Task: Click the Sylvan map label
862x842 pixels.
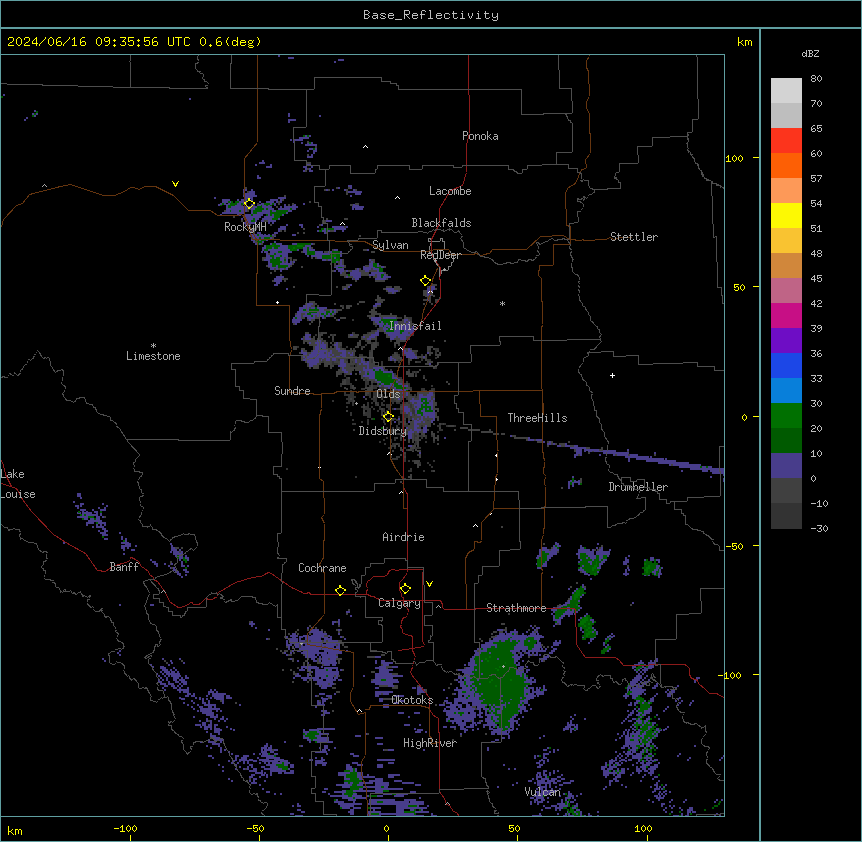Action: pos(390,245)
